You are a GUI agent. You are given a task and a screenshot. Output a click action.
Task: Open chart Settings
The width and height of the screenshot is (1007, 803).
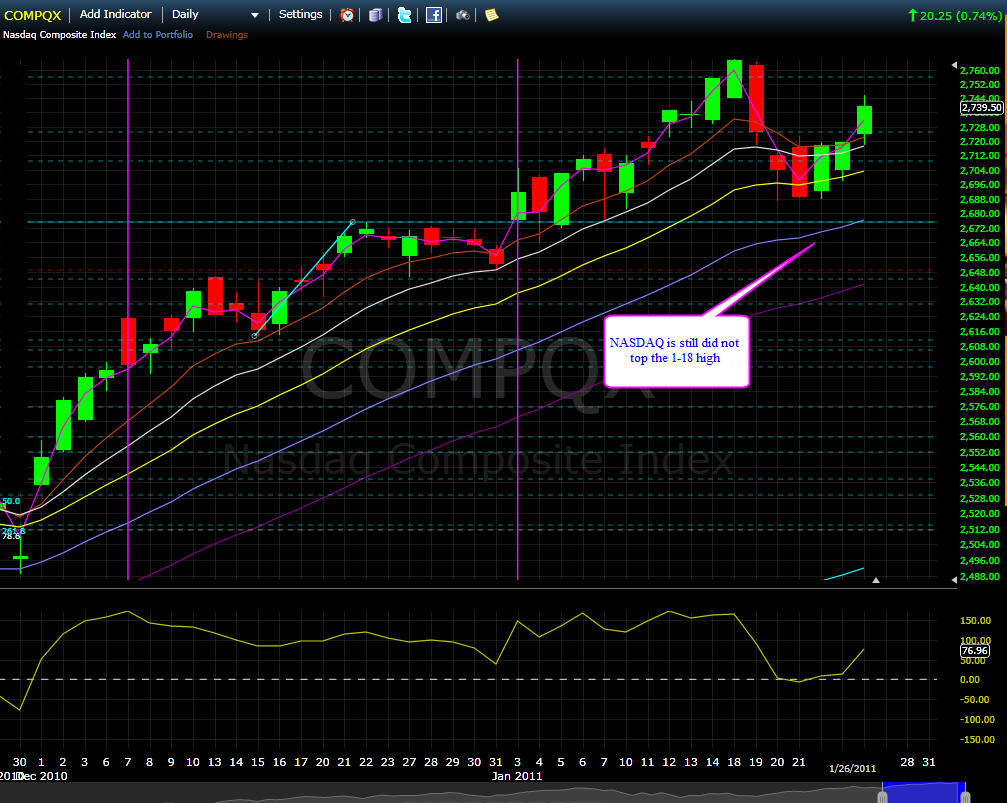click(x=301, y=14)
